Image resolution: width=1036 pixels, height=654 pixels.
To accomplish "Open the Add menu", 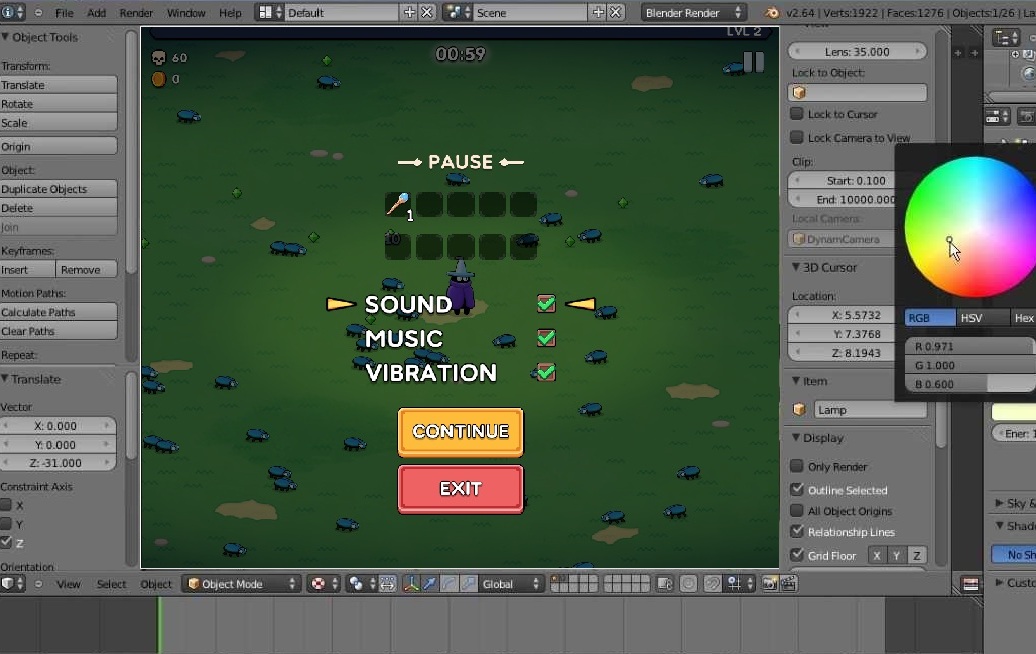I will coord(96,13).
